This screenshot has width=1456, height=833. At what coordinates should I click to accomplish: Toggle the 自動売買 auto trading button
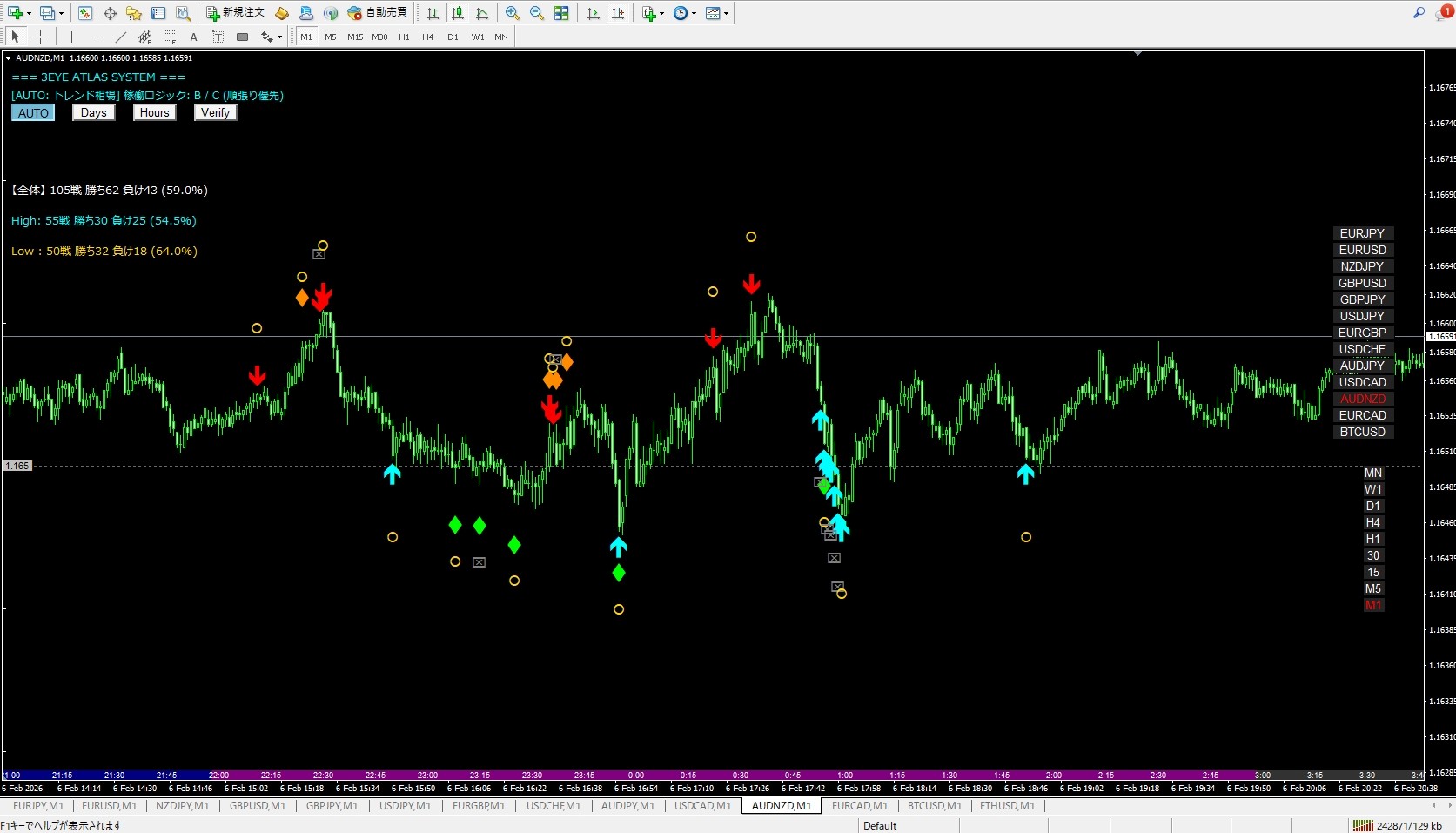[x=378, y=13]
